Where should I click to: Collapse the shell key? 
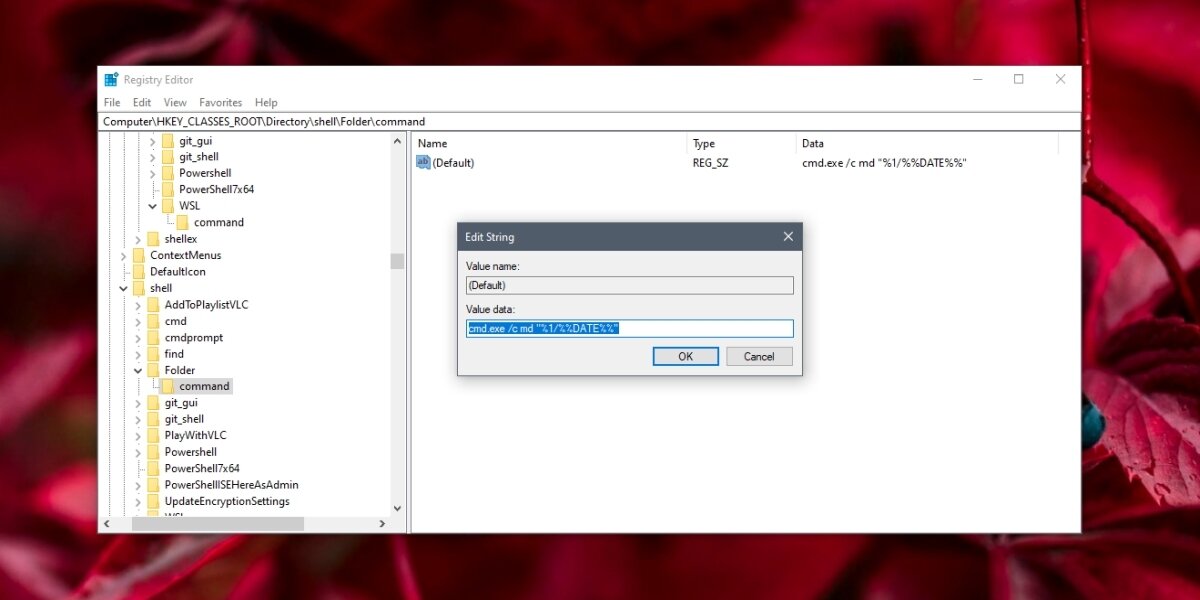pos(123,288)
